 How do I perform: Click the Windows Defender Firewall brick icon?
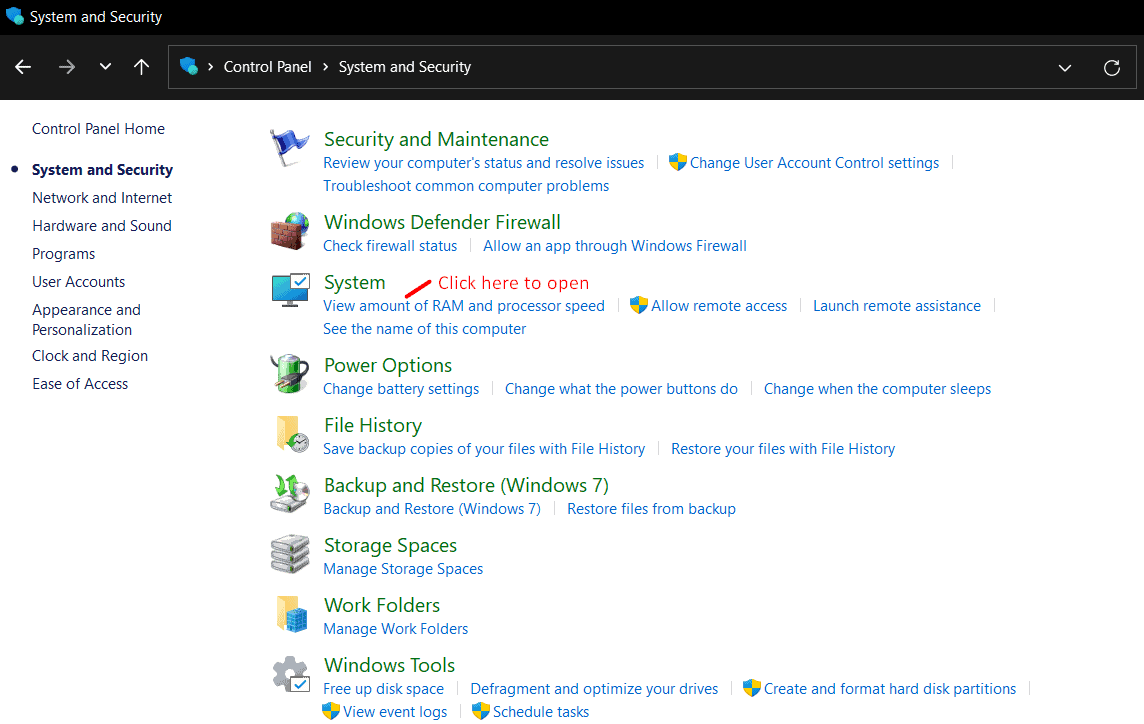point(290,232)
